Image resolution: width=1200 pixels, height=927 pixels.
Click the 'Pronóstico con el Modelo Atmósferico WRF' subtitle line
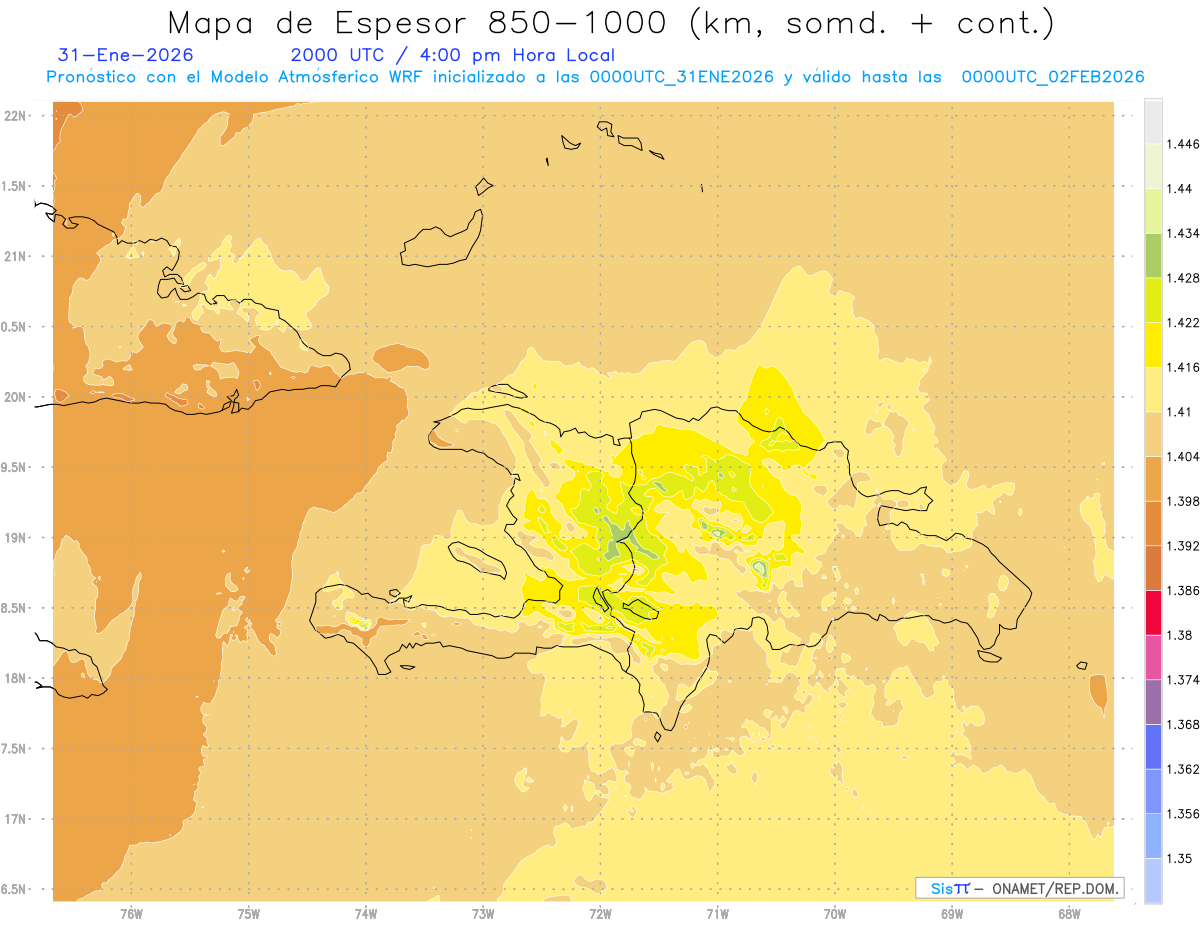[x=595, y=77]
